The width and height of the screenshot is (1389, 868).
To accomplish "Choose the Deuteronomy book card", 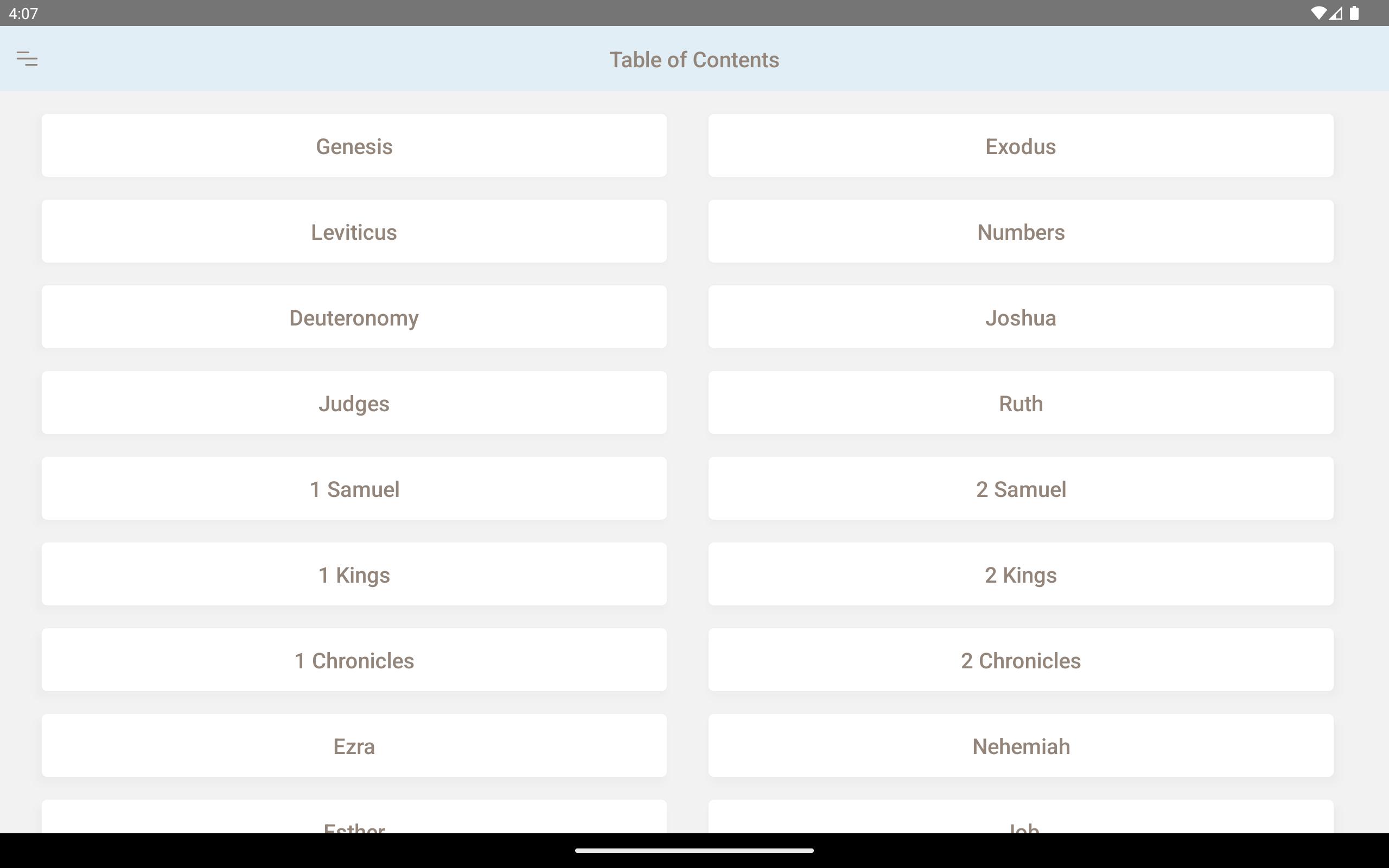I will pos(354,317).
